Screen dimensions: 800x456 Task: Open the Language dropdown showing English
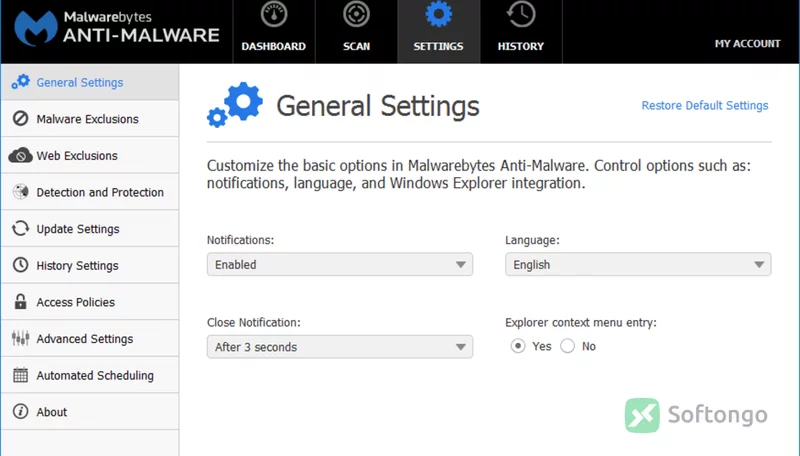pos(638,264)
